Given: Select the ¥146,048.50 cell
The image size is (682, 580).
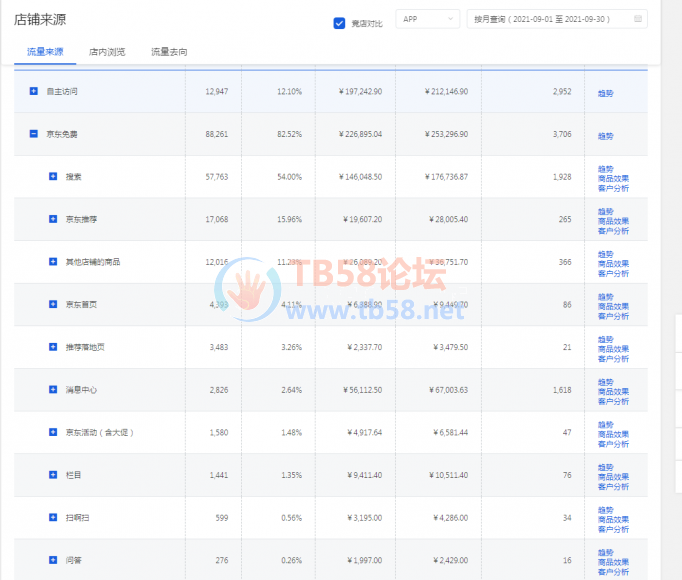Looking at the screenshot, I should coord(361,177).
